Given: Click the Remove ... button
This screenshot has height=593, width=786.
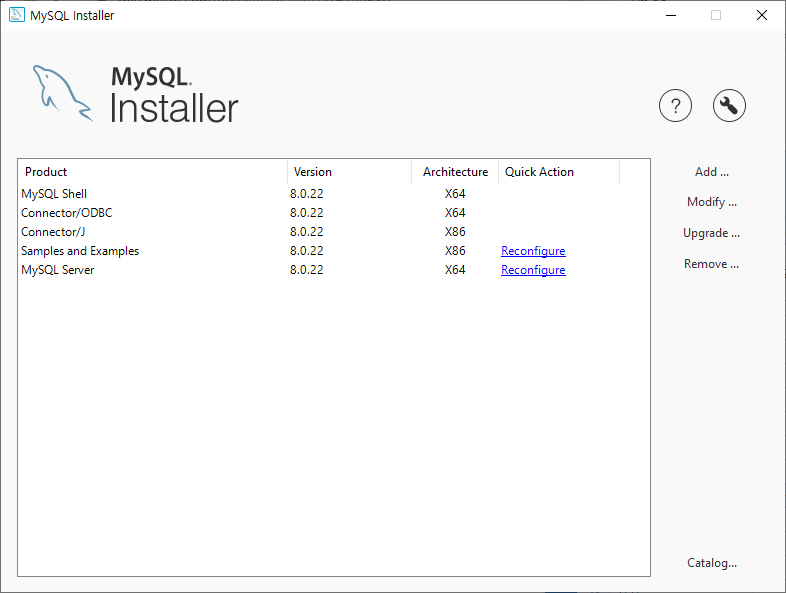Looking at the screenshot, I should [711, 264].
